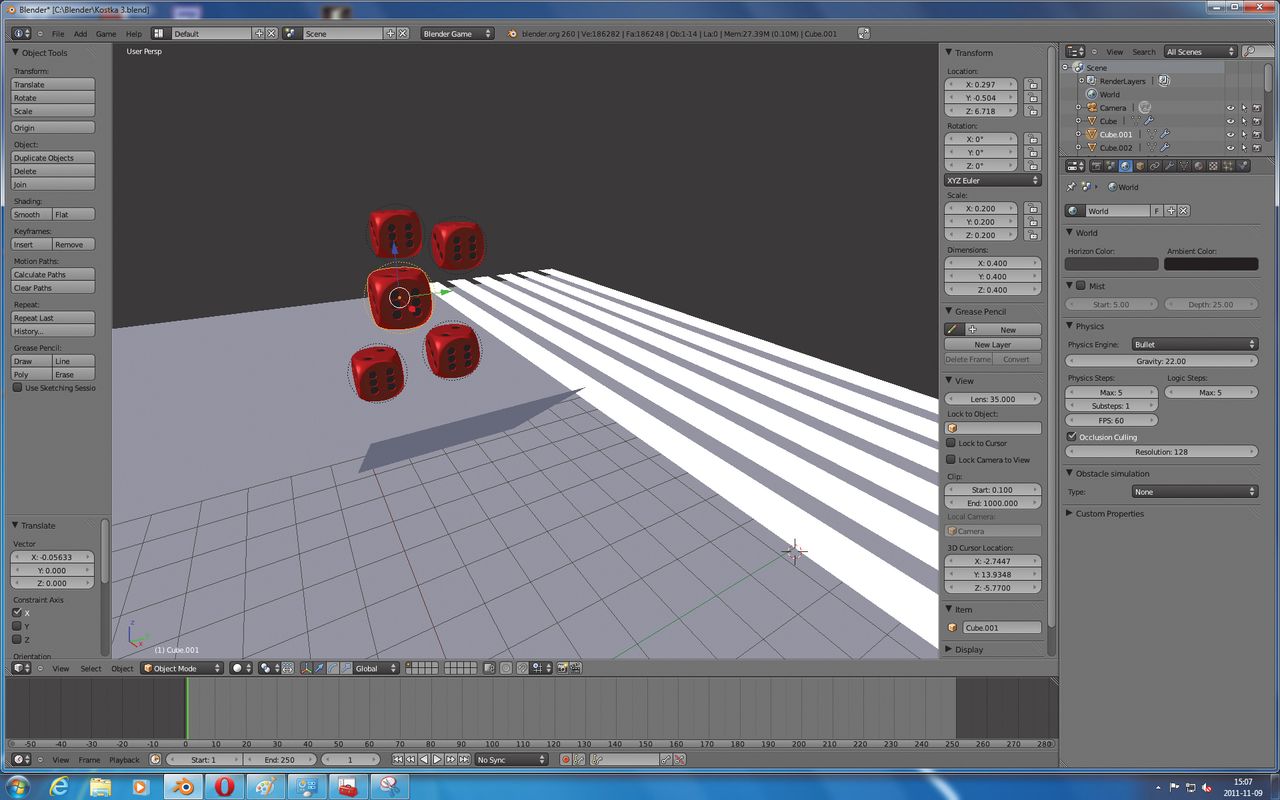Open the Object Mode dropdown
Image resolution: width=1280 pixels, height=800 pixels.
click(x=182, y=668)
